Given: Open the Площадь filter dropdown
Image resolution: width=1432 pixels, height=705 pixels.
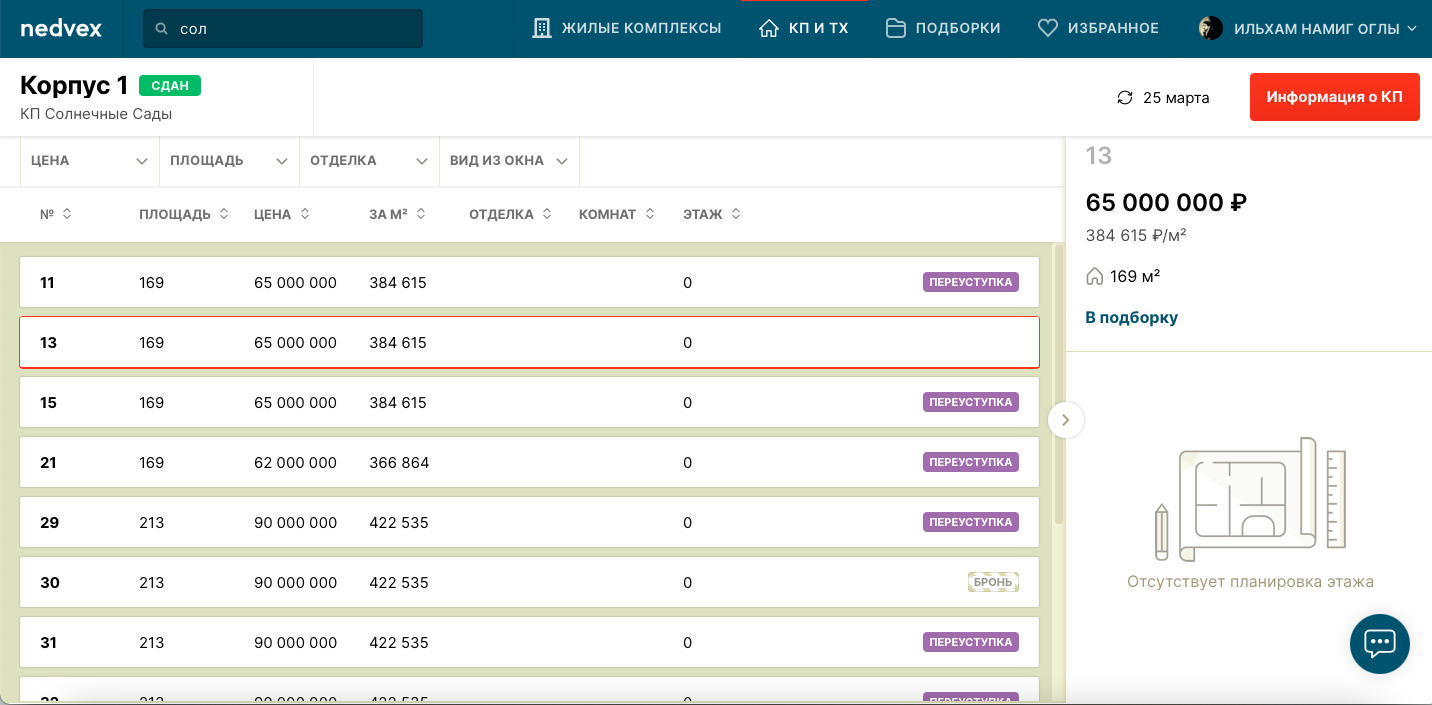Looking at the screenshot, I should pyautogui.click(x=228, y=161).
